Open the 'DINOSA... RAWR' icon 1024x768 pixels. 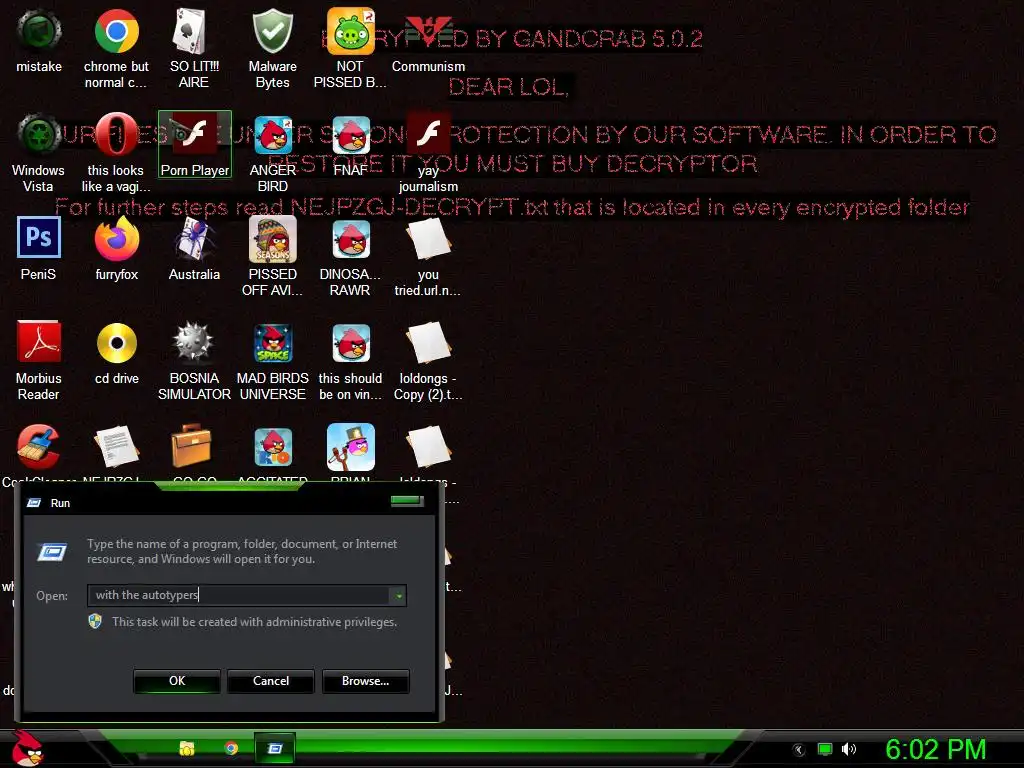click(x=350, y=257)
